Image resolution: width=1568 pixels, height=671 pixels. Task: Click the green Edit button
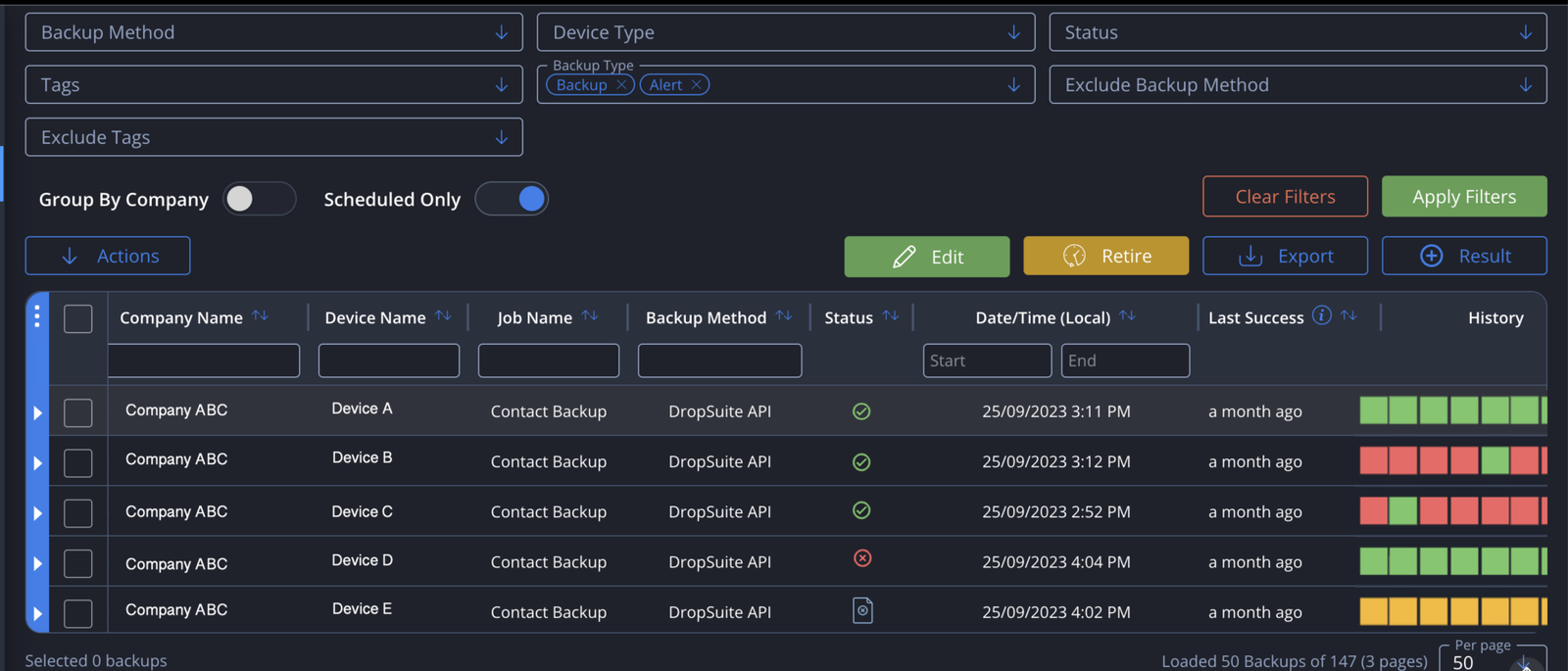tap(927, 257)
